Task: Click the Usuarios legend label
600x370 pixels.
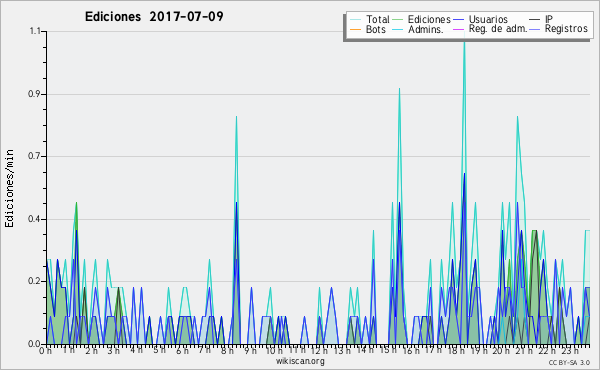Action: pyautogui.click(x=488, y=19)
